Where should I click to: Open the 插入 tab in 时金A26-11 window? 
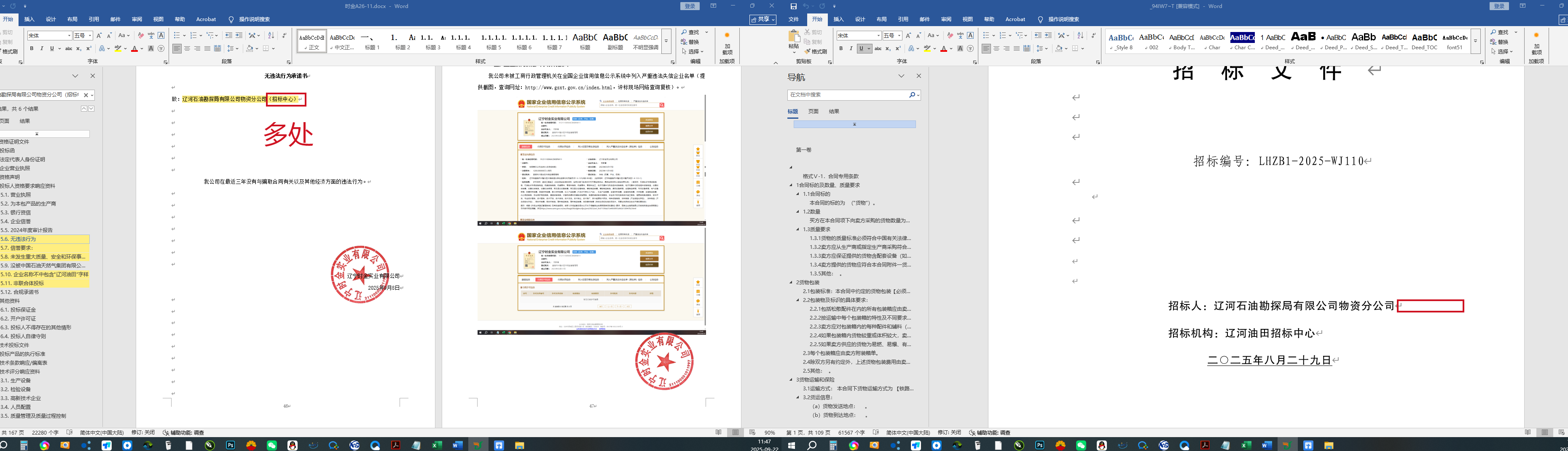(x=29, y=19)
